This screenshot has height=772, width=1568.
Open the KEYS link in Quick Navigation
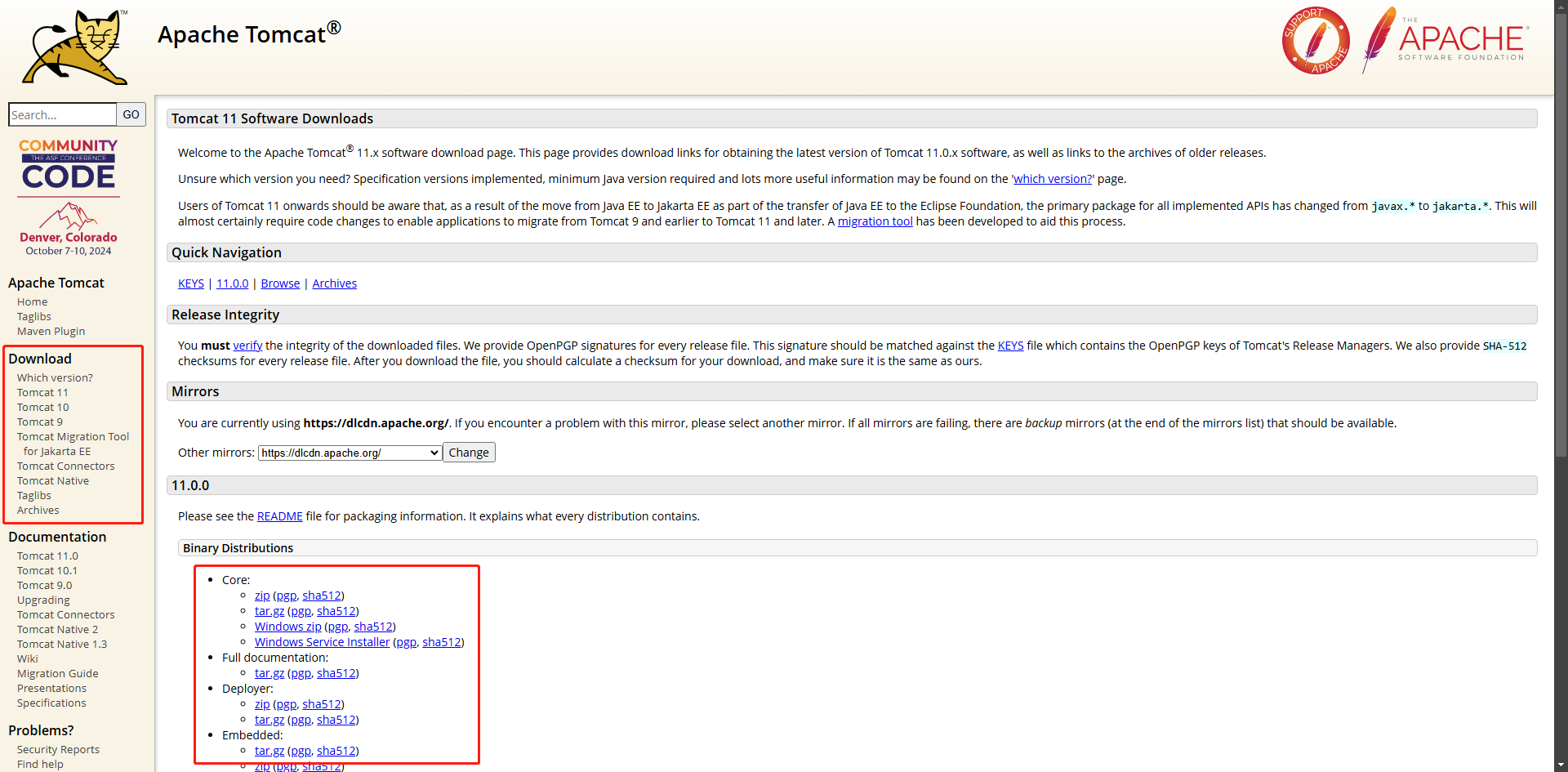pos(191,283)
